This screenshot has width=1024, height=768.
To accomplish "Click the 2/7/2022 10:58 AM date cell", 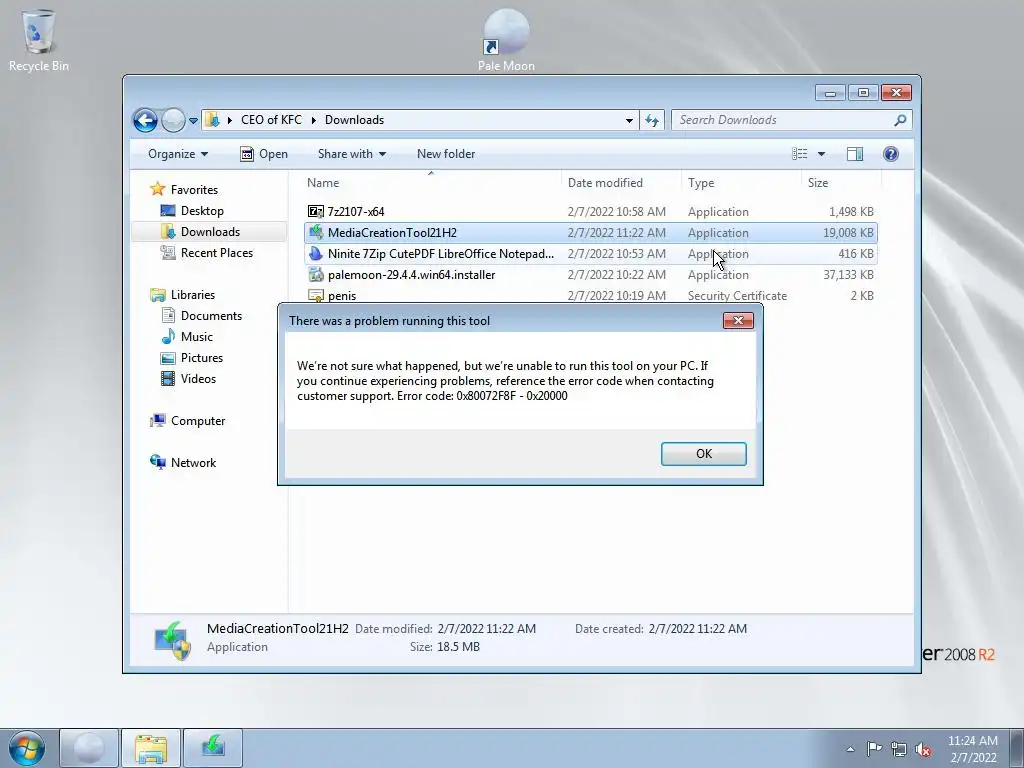I will [616, 212].
